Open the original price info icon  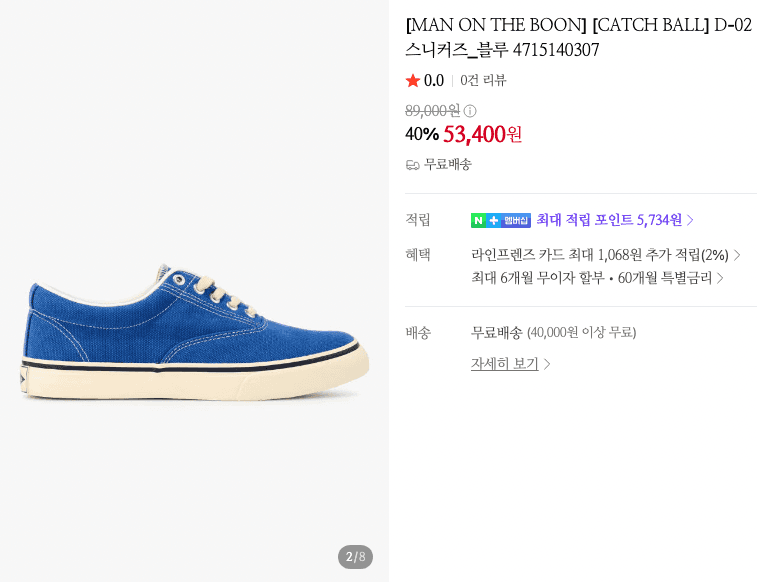[x=470, y=111]
